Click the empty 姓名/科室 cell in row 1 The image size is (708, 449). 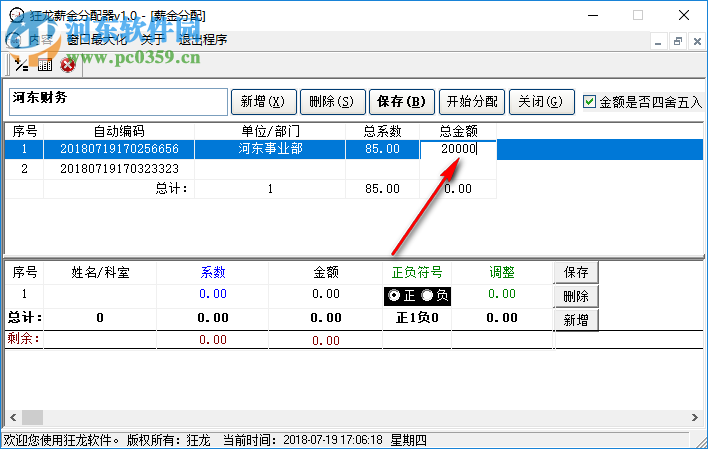(100, 295)
